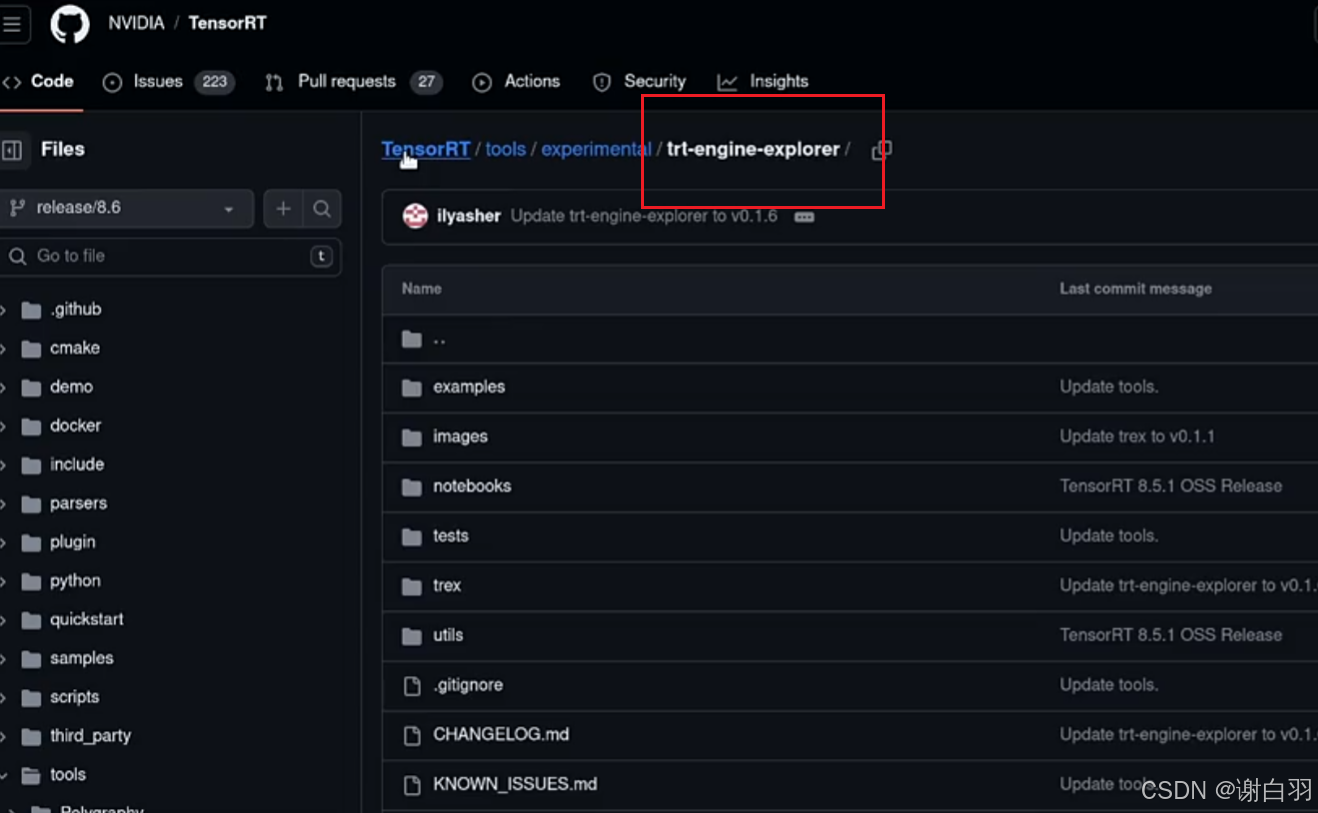Image resolution: width=1318 pixels, height=813 pixels.
Task: Collapse the Files side panel icon
Action: [x=13, y=150]
